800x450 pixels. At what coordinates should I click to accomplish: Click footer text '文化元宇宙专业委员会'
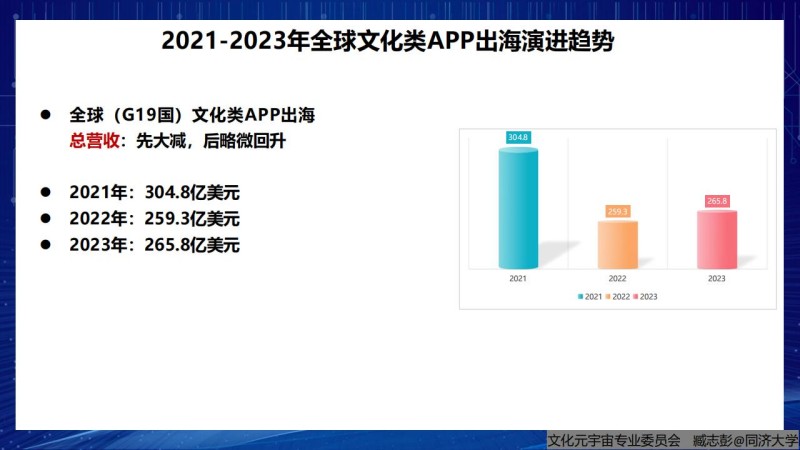click(613, 440)
